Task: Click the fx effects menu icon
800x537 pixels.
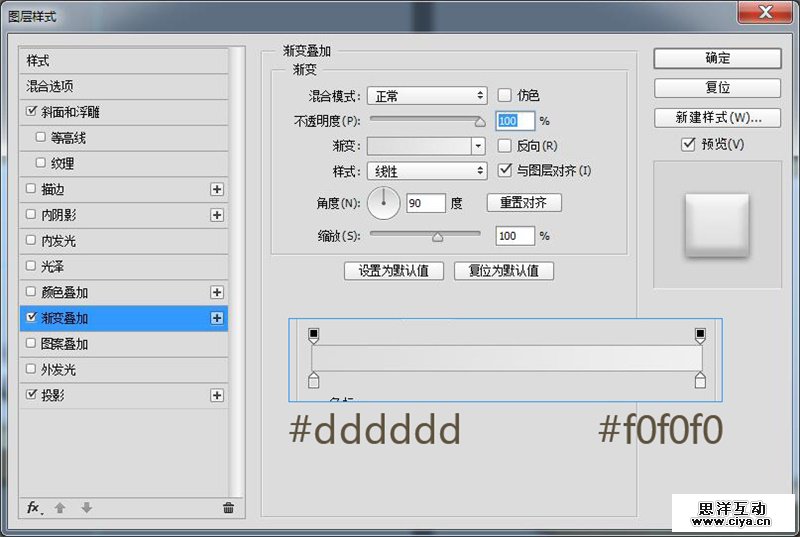Action: click(33, 508)
